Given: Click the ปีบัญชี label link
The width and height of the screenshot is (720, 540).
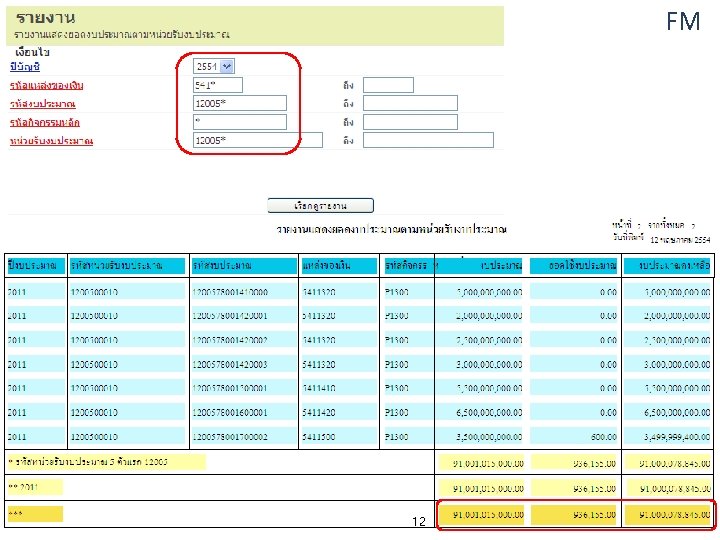Looking at the screenshot, I should coord(25,67).
